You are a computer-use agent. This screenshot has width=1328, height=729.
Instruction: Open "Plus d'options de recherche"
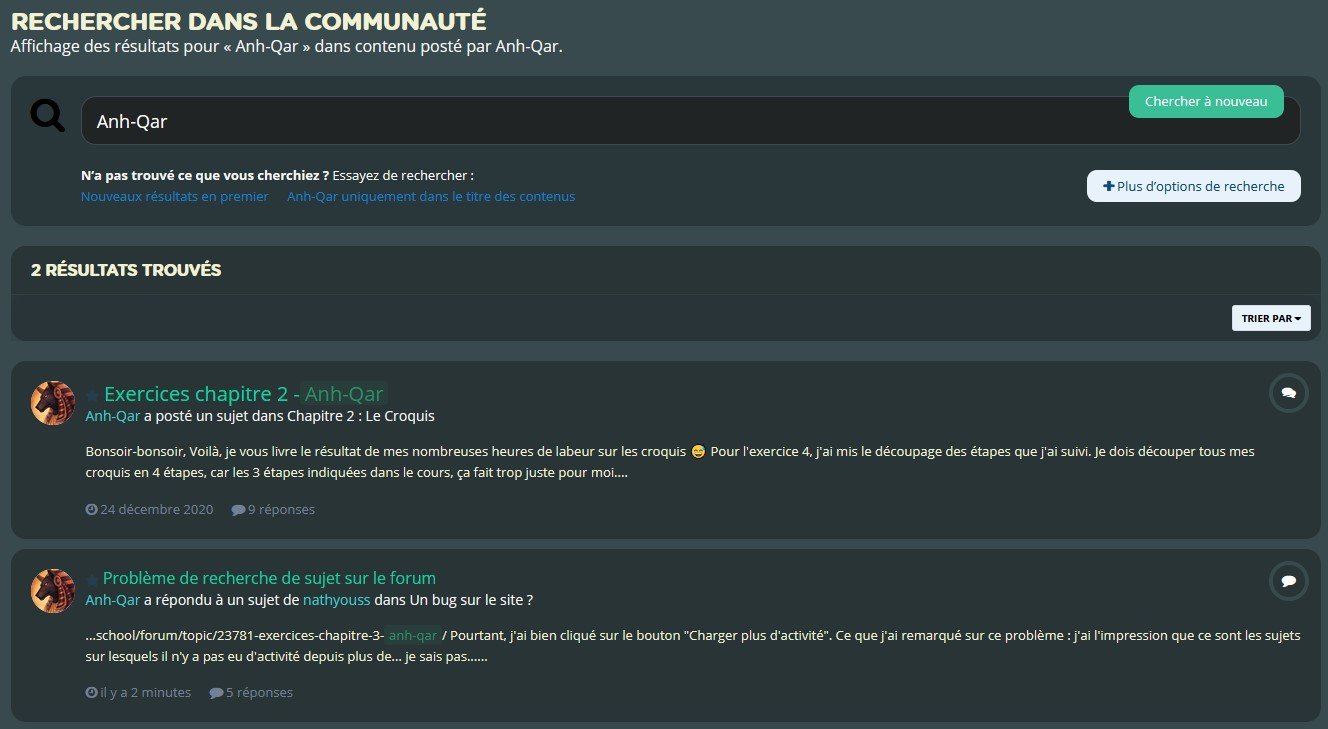[1193, 185]
